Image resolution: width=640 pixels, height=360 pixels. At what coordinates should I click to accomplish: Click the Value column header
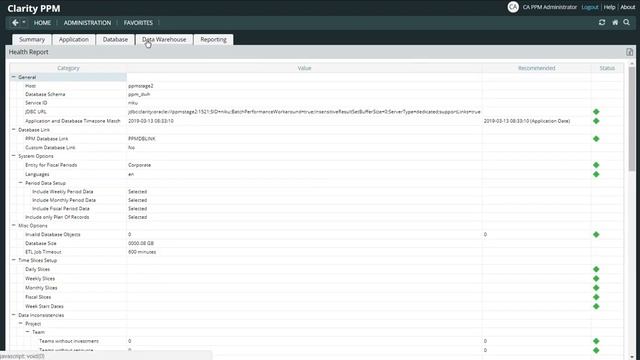pyautogui.click(x=304, y=68)
